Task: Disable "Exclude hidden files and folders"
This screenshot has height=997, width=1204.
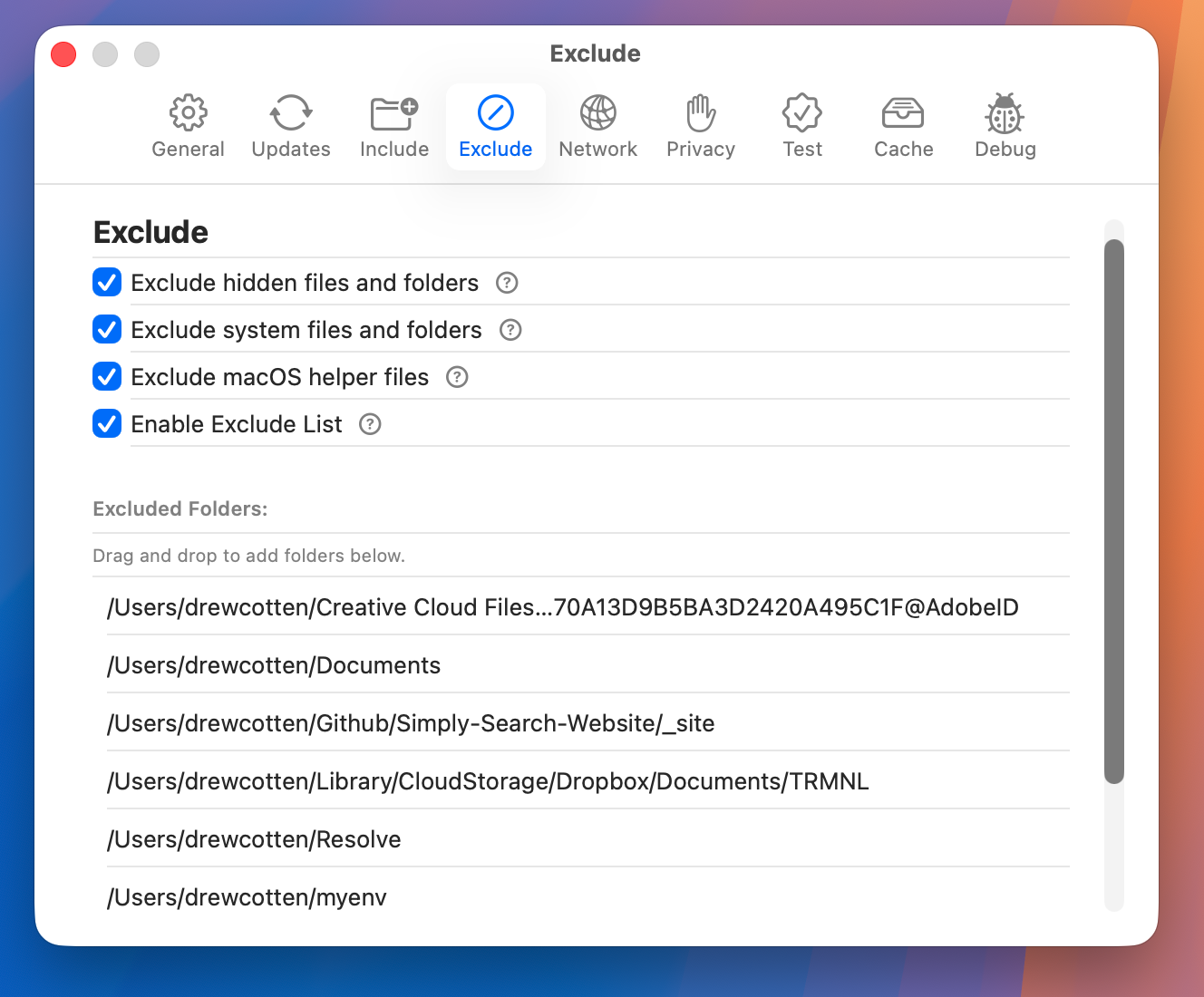Action: (x=106, y=282)
